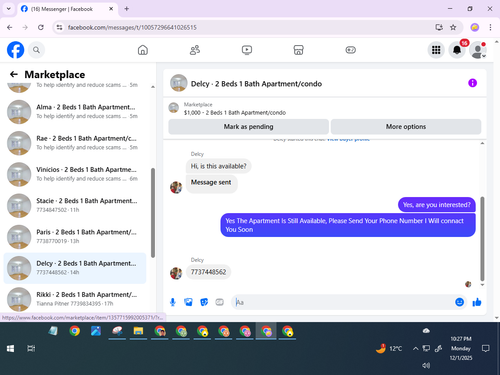Open File Explorer from taskbar

138,331
